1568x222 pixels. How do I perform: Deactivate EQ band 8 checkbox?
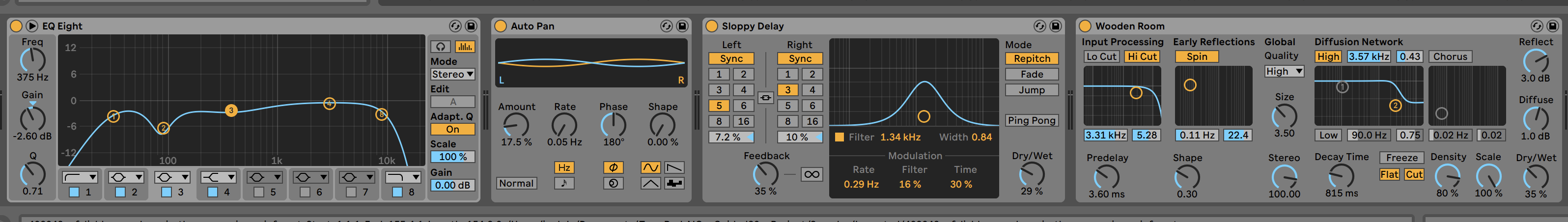(x=397, y=192)
